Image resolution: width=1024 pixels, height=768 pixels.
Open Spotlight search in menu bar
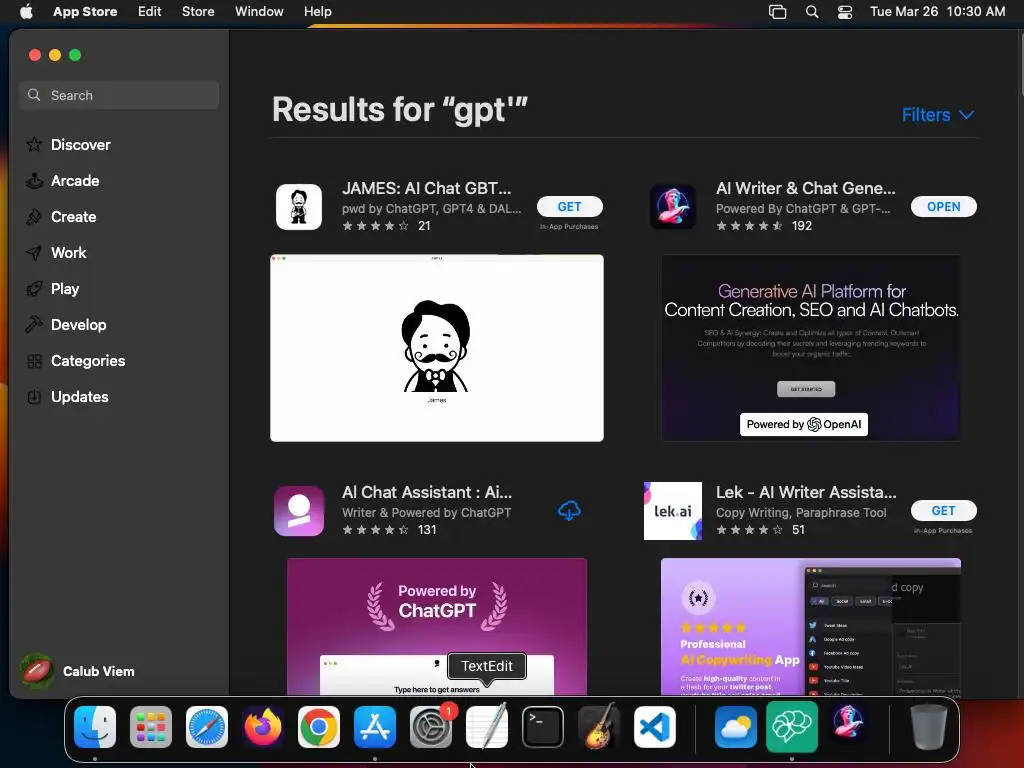pyautogui.click(x=812, y=12)
